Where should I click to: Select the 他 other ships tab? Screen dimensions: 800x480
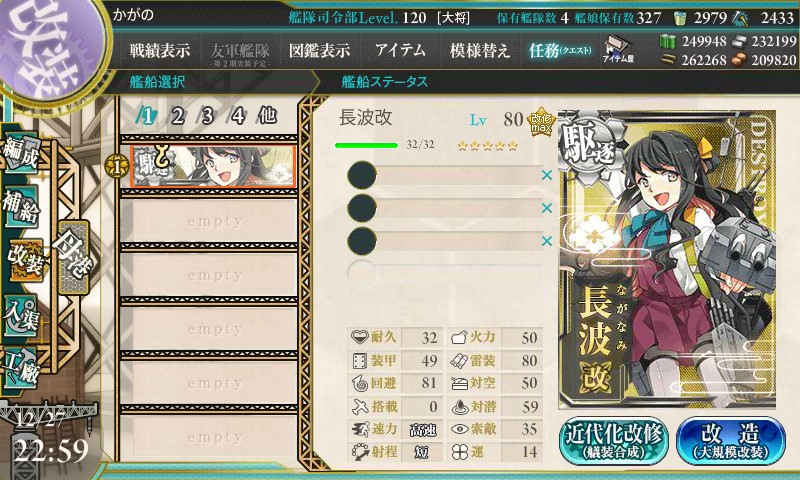267,116
